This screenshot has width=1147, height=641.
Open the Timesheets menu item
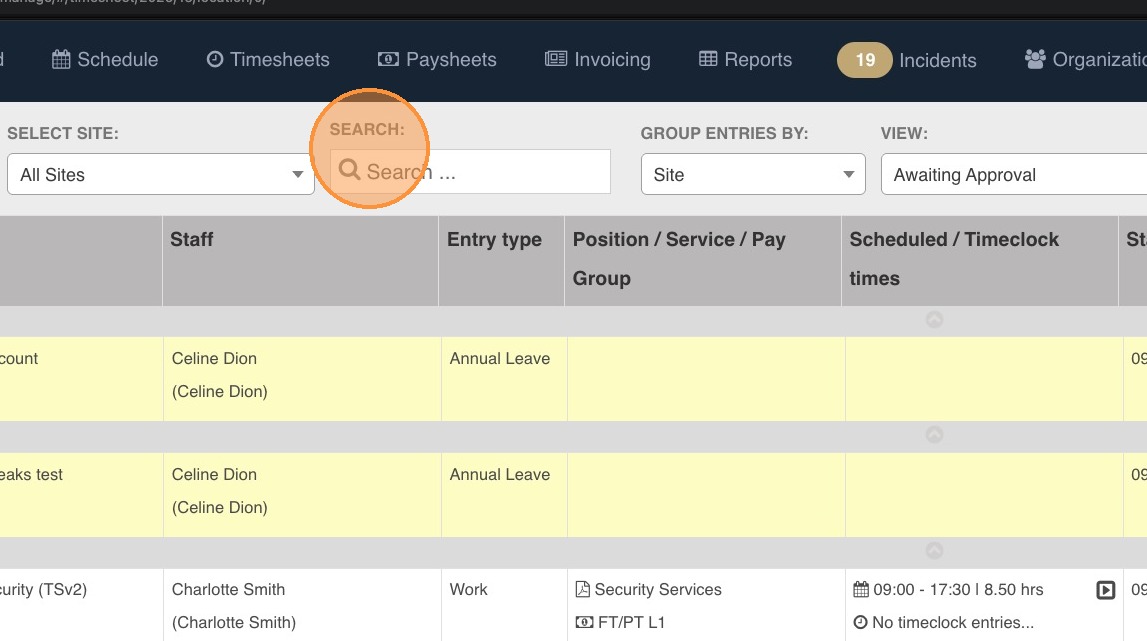click(x=268, y=60)
